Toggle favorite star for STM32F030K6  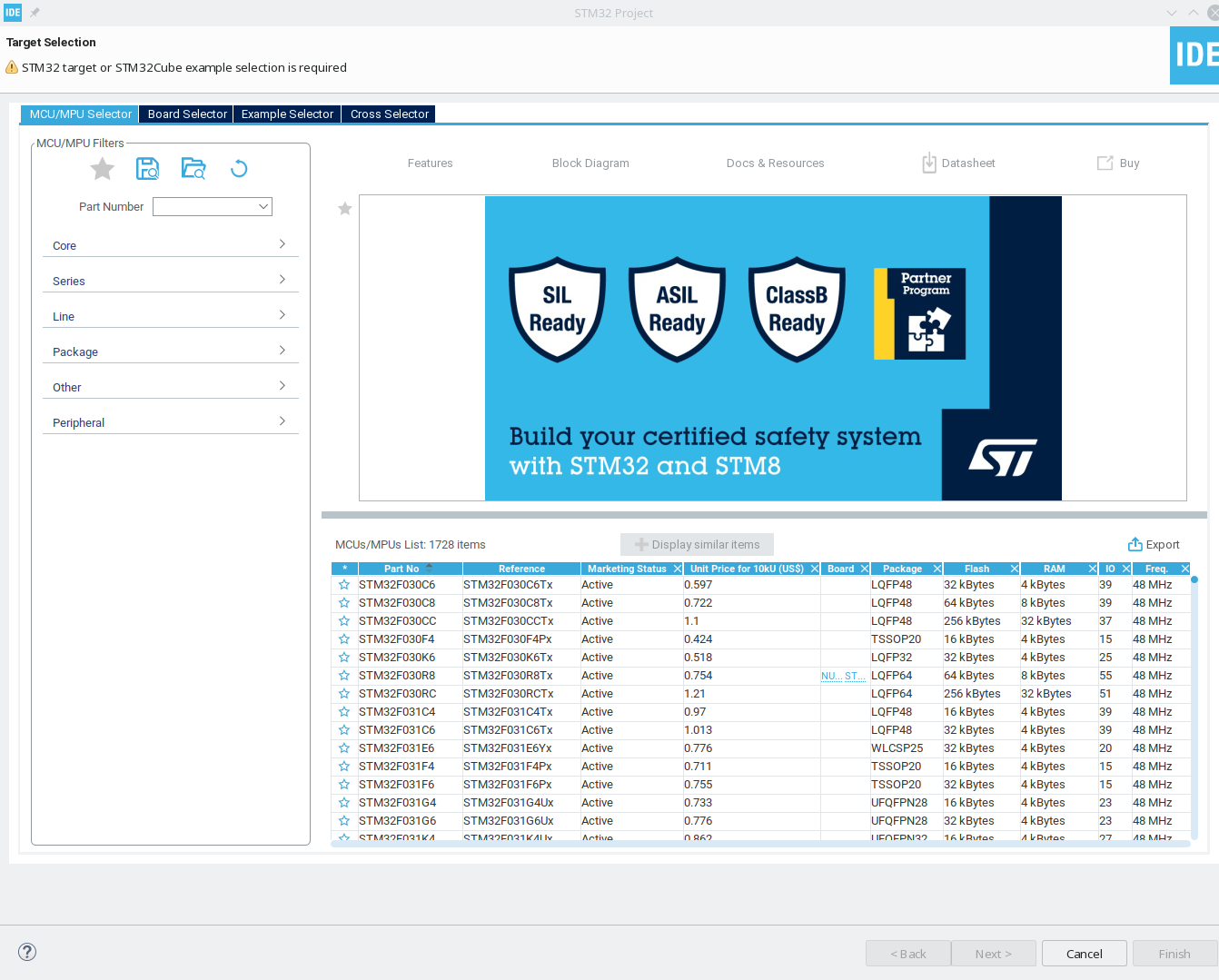(x=344, y=658)
